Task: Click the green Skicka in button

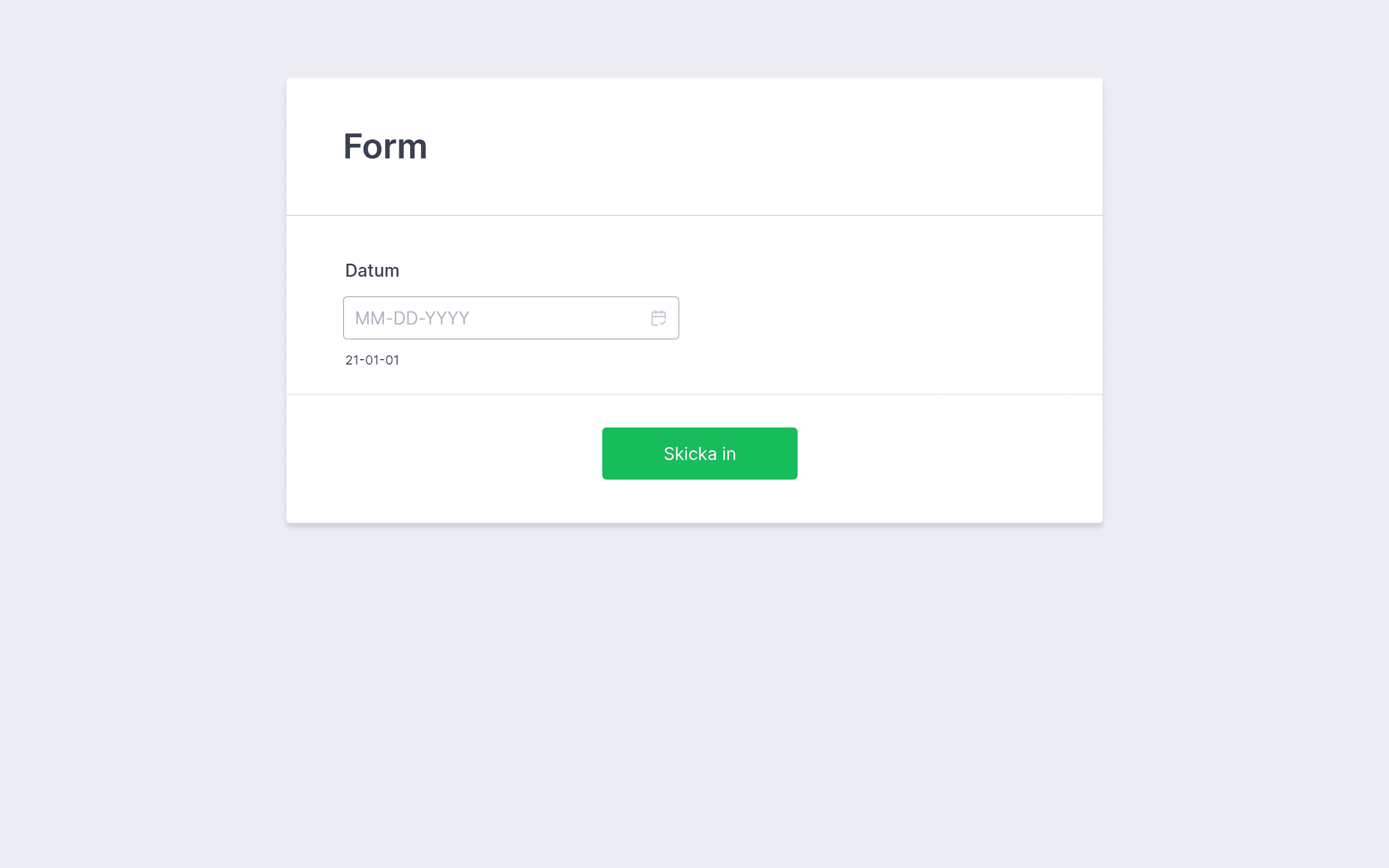Action: [x=700, y=454]
